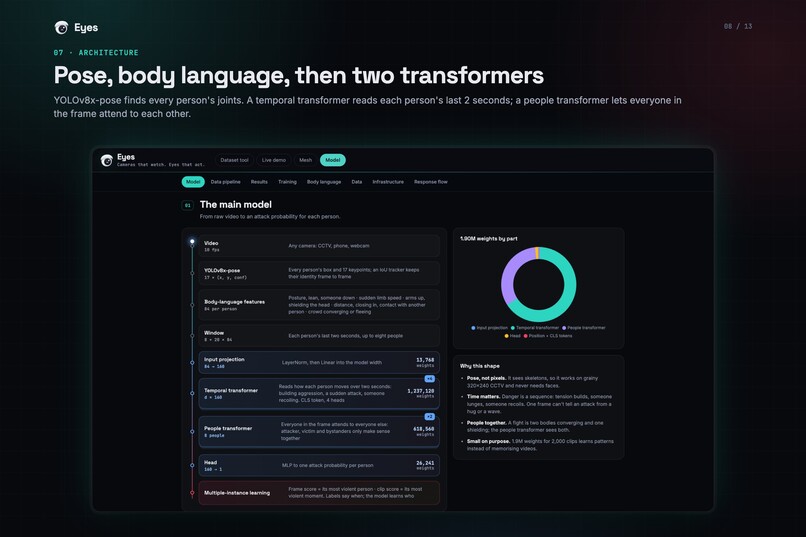Click the People transformer legend dot
The image size is (806, 537).
[564, 328]
